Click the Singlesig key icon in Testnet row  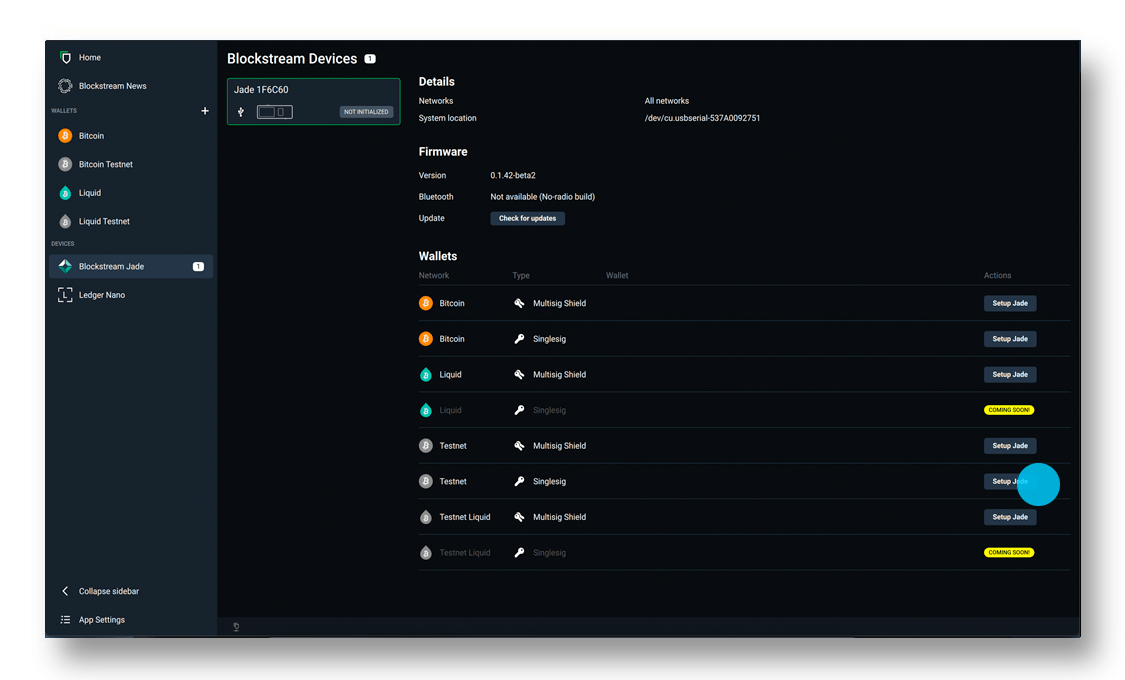pos(520,481)
